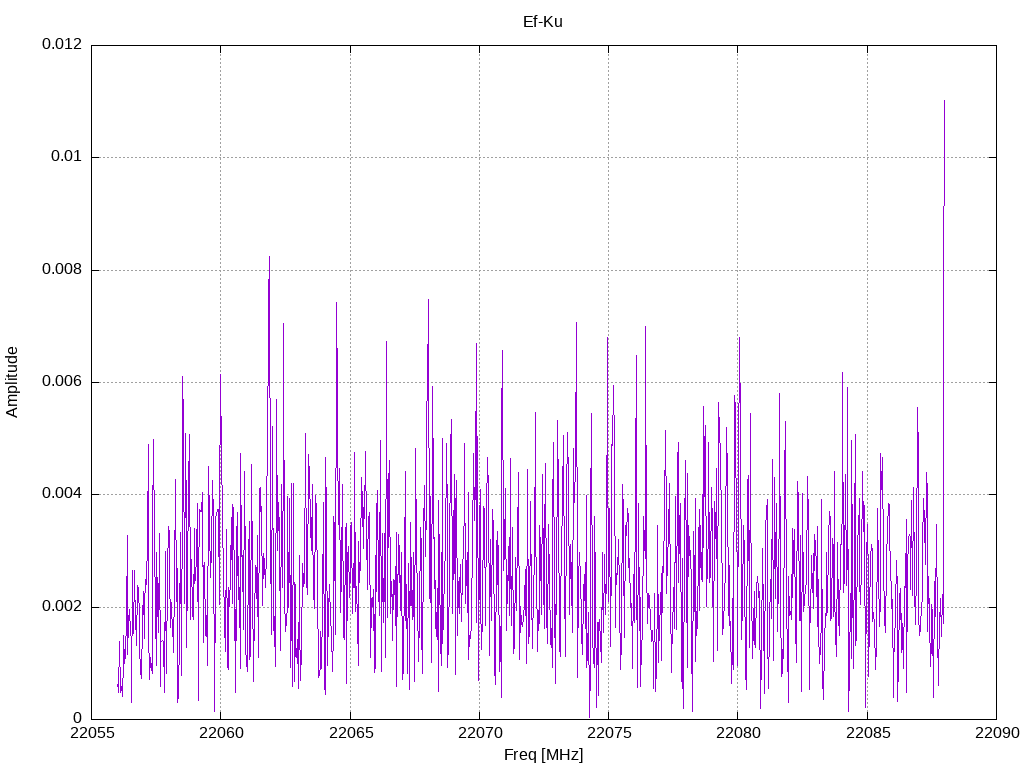
Task: Click y-axis tick value 0
Action: tap(78, 718)
